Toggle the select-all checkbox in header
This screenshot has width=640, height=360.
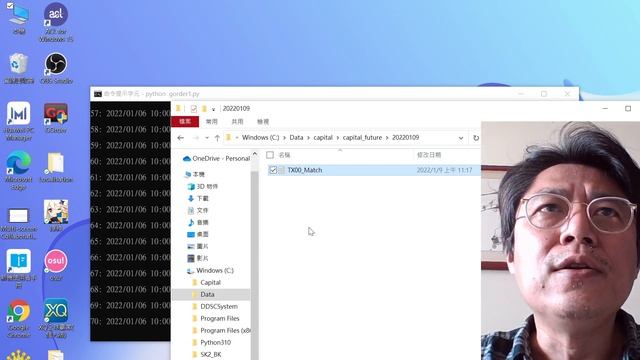pos(270,155)
